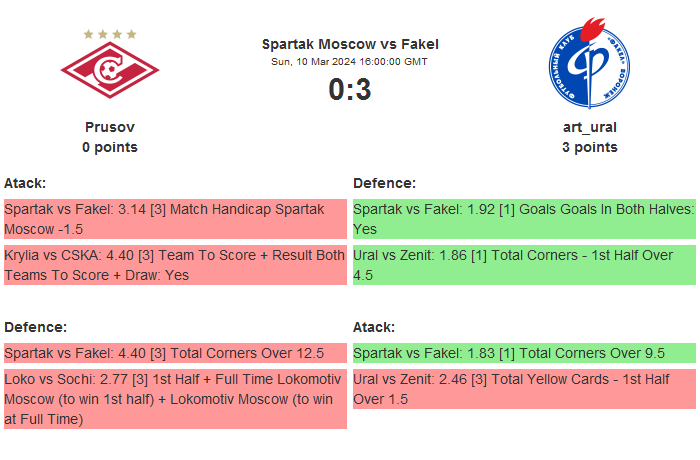Click the right top Defence heading
The height and width of the screenshot is (460, 700).
tap(384, 183)
